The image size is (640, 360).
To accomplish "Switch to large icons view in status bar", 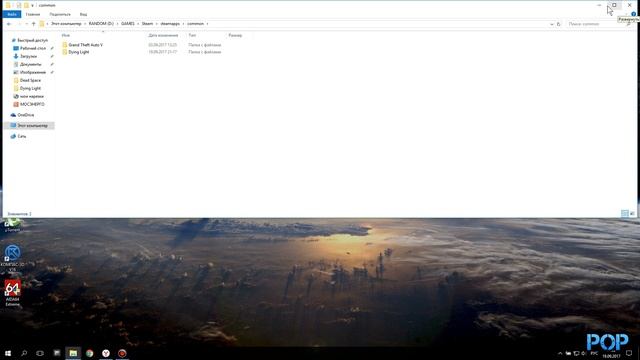I will coord(632,213).
